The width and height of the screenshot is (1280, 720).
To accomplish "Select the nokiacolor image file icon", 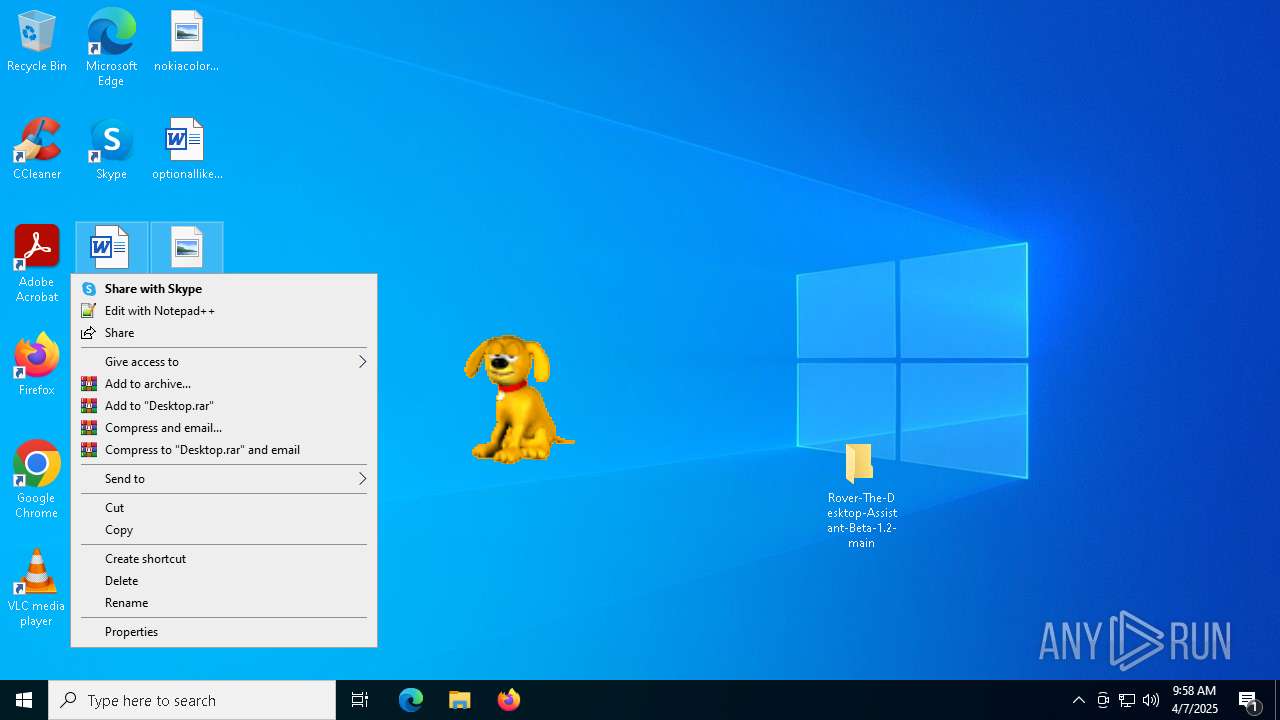I will [x=186, y=42].
